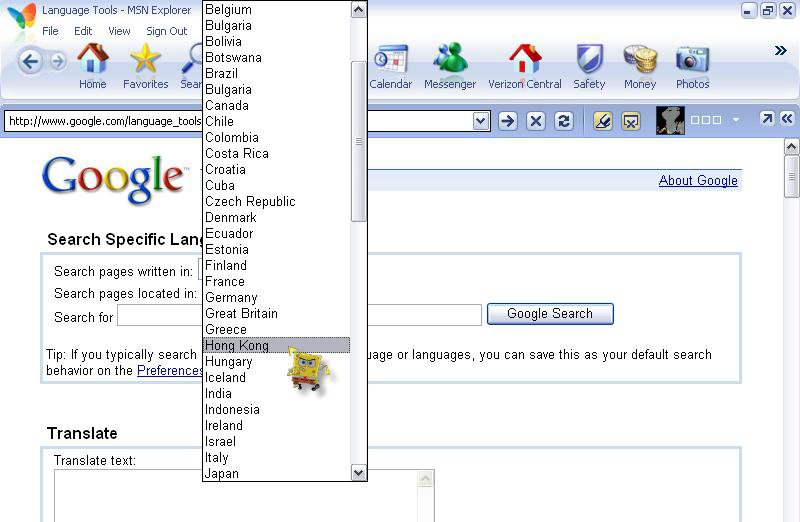Open Verizon Central house icon
Screen dimensions: 800x522
(525, 66)
